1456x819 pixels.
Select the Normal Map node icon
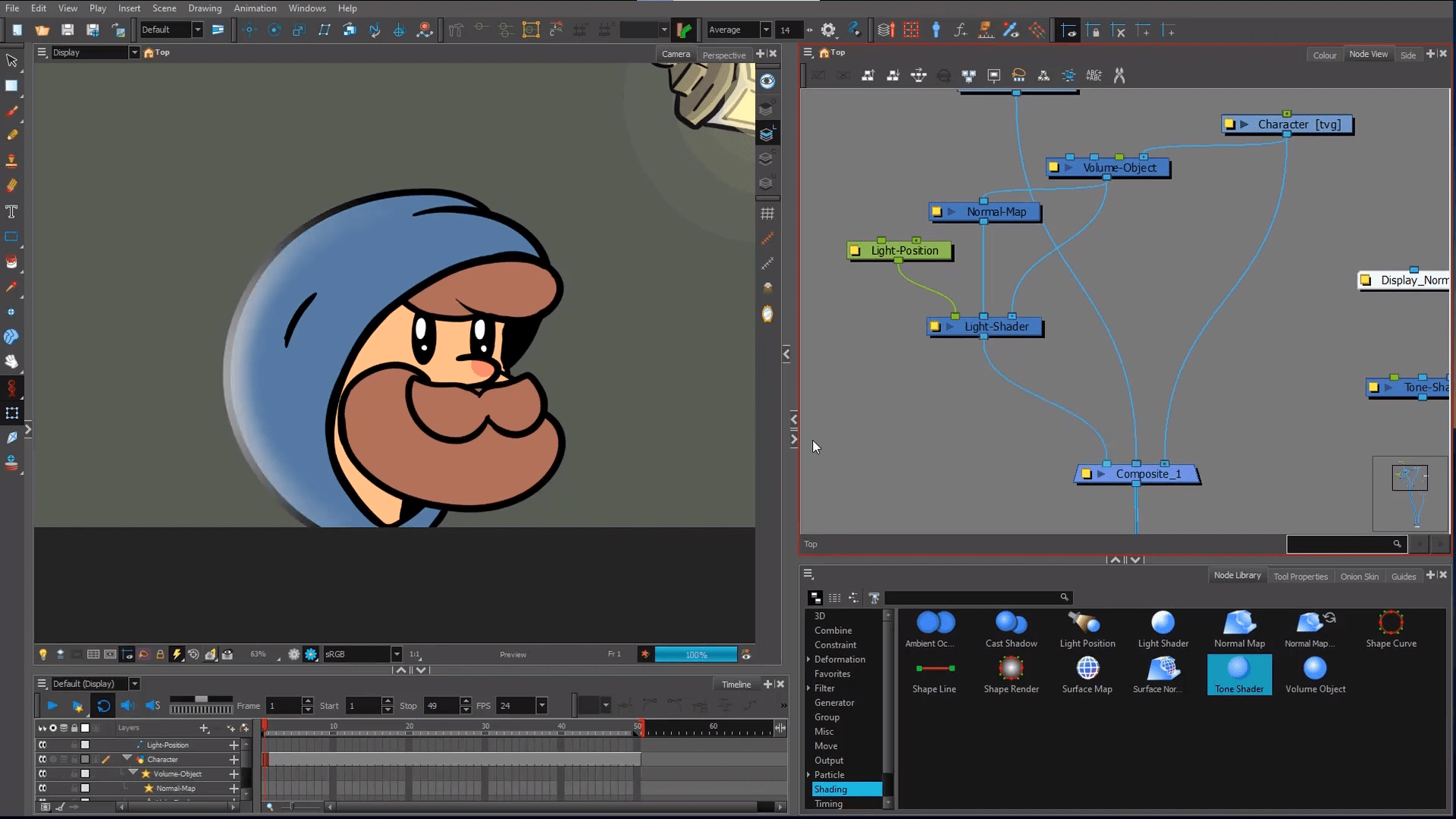point(1239,623)
